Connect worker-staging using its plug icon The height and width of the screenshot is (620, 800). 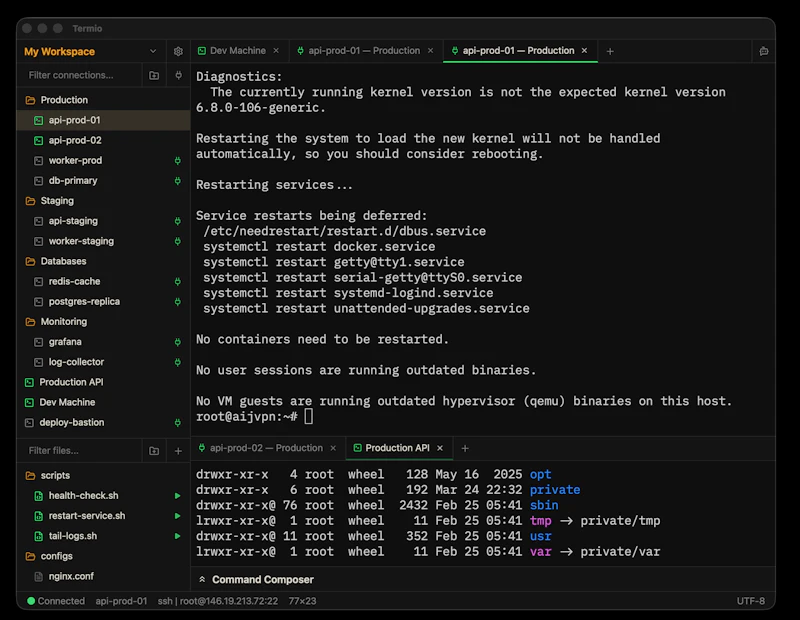pyautogui.click(x=178, y=241)
